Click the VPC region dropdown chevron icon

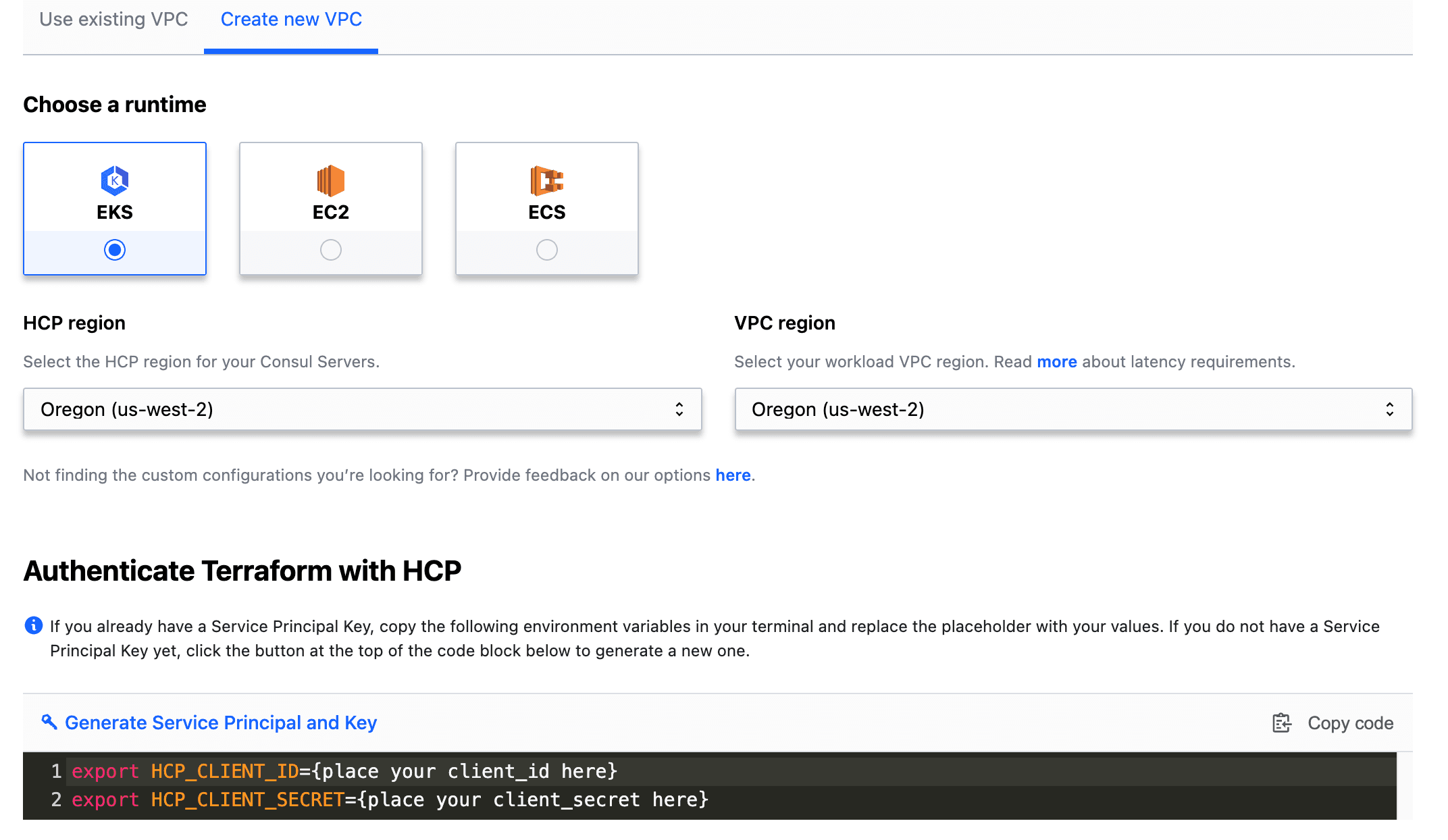pyautogui.click(x=1390, y=409)
